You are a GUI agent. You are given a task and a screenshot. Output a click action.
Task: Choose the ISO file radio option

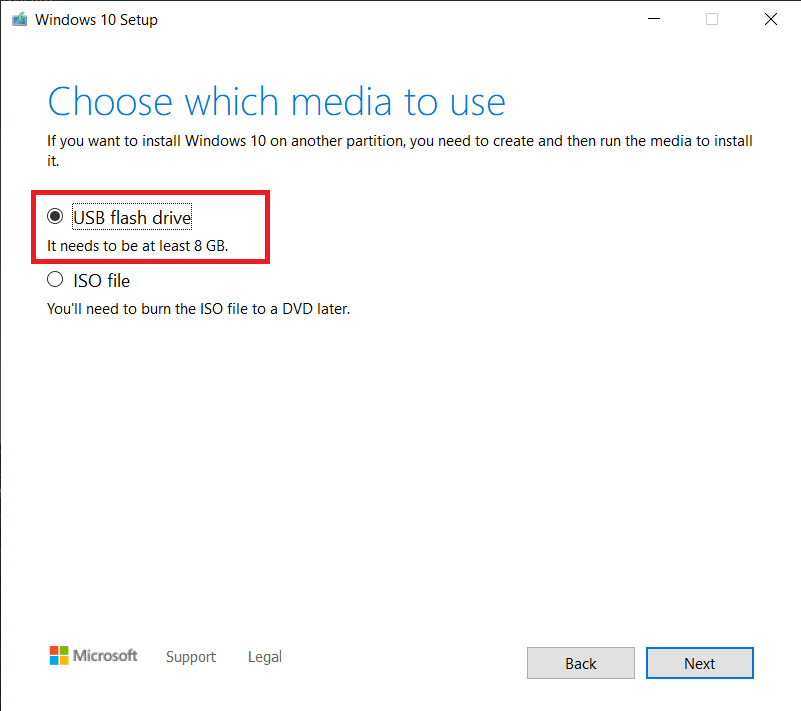[x=55, y=279]
